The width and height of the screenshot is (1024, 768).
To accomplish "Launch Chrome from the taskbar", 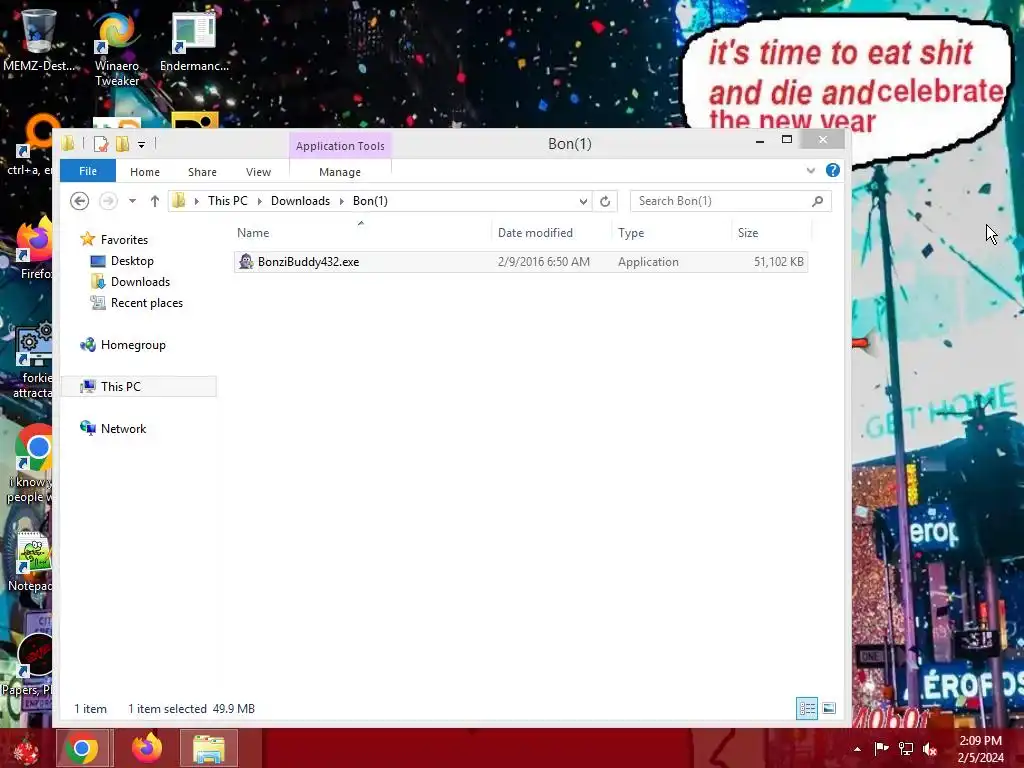I will tap(84, 748).
